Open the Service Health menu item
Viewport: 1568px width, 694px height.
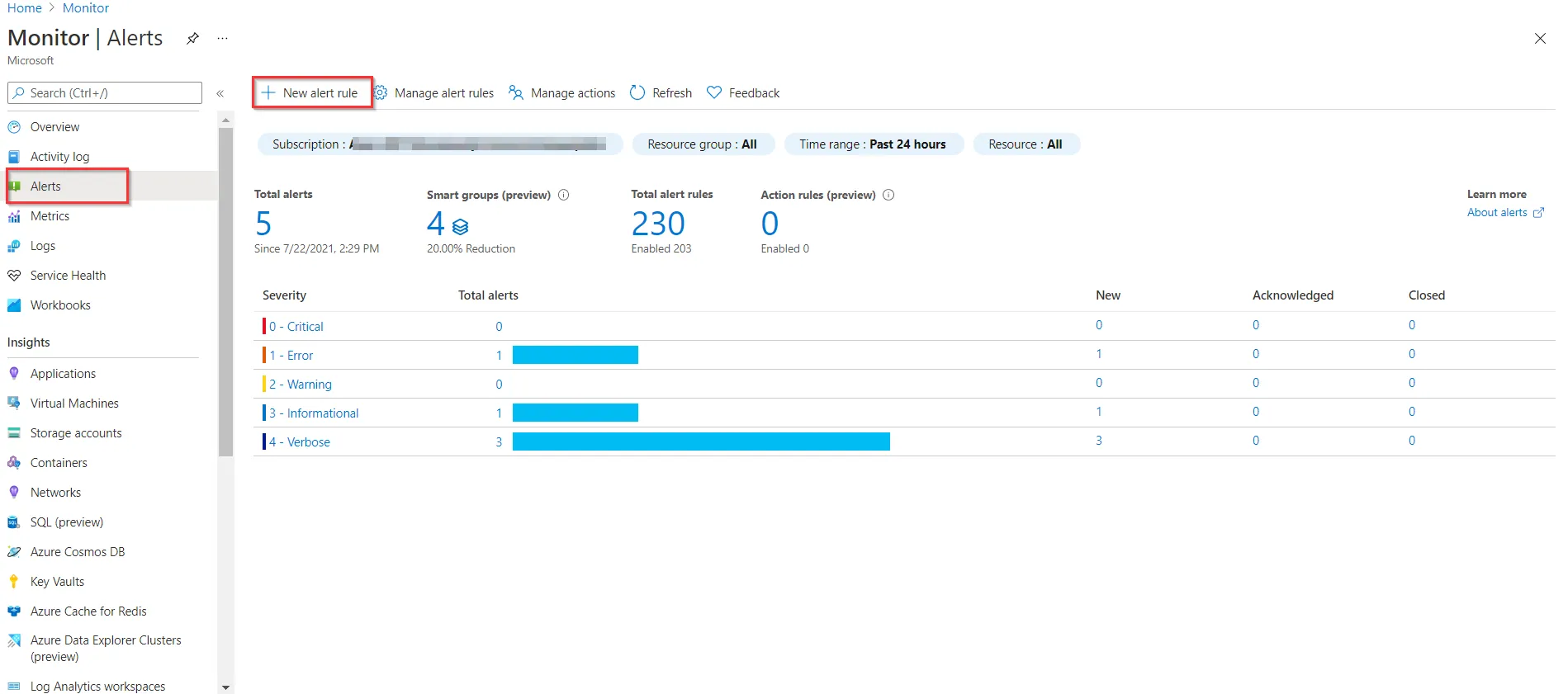(68, 276)
